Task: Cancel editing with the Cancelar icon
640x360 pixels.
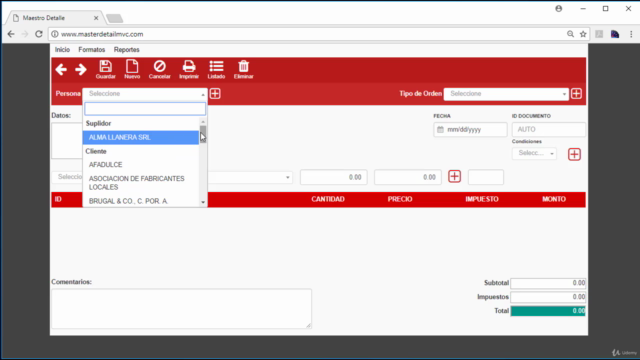Action: pos(160,69)
